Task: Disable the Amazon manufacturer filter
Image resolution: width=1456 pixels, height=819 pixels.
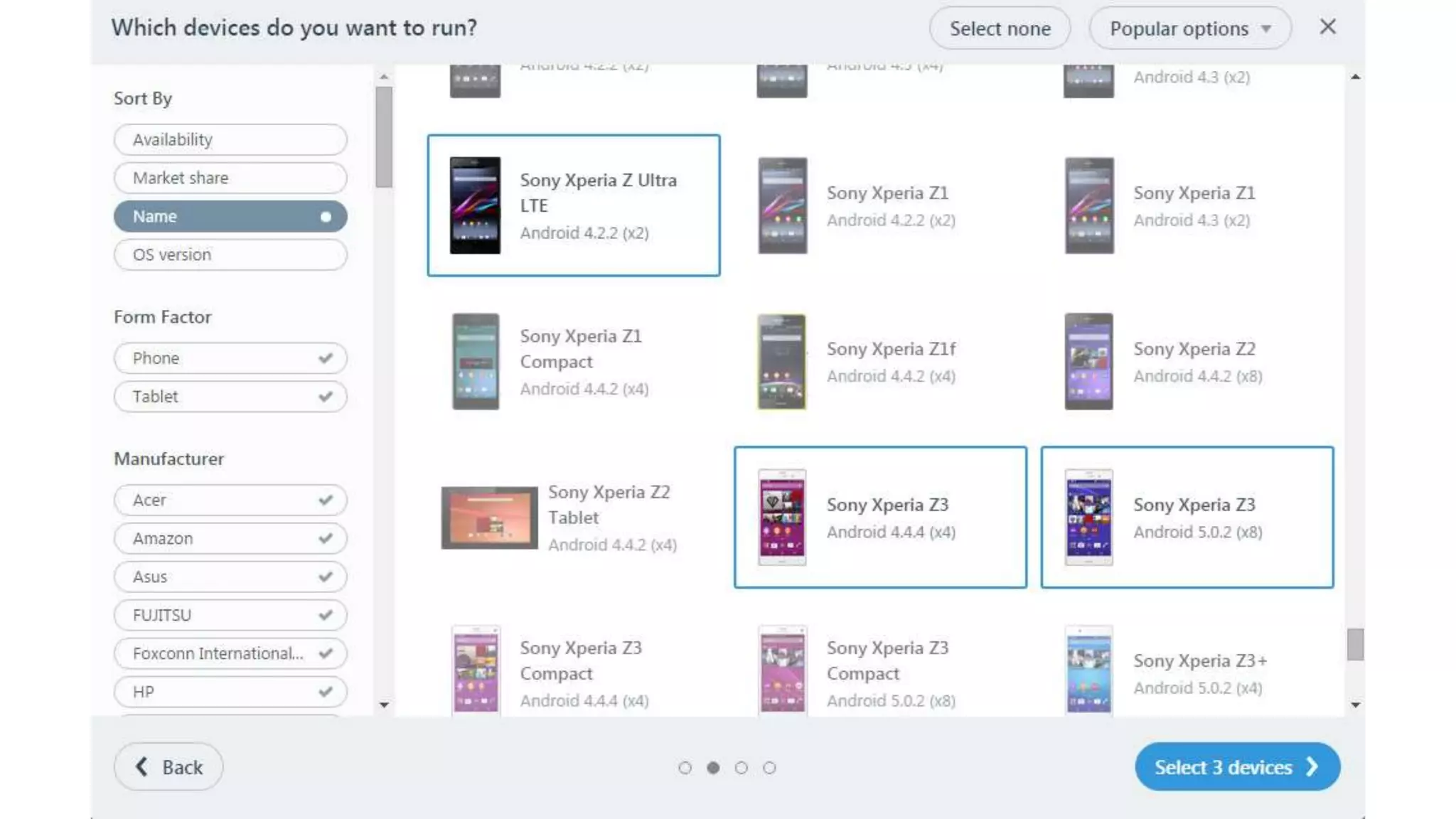Action: pyautogui.click(x=230, y=539)
